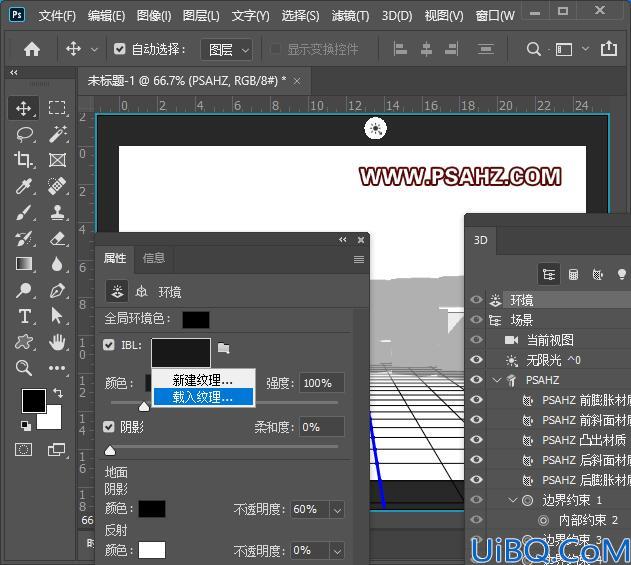This screenshot has height=565, width=631.
Task: Click the IBL folder texture icon
Action: pyautogui.click(x=224, y=348)
